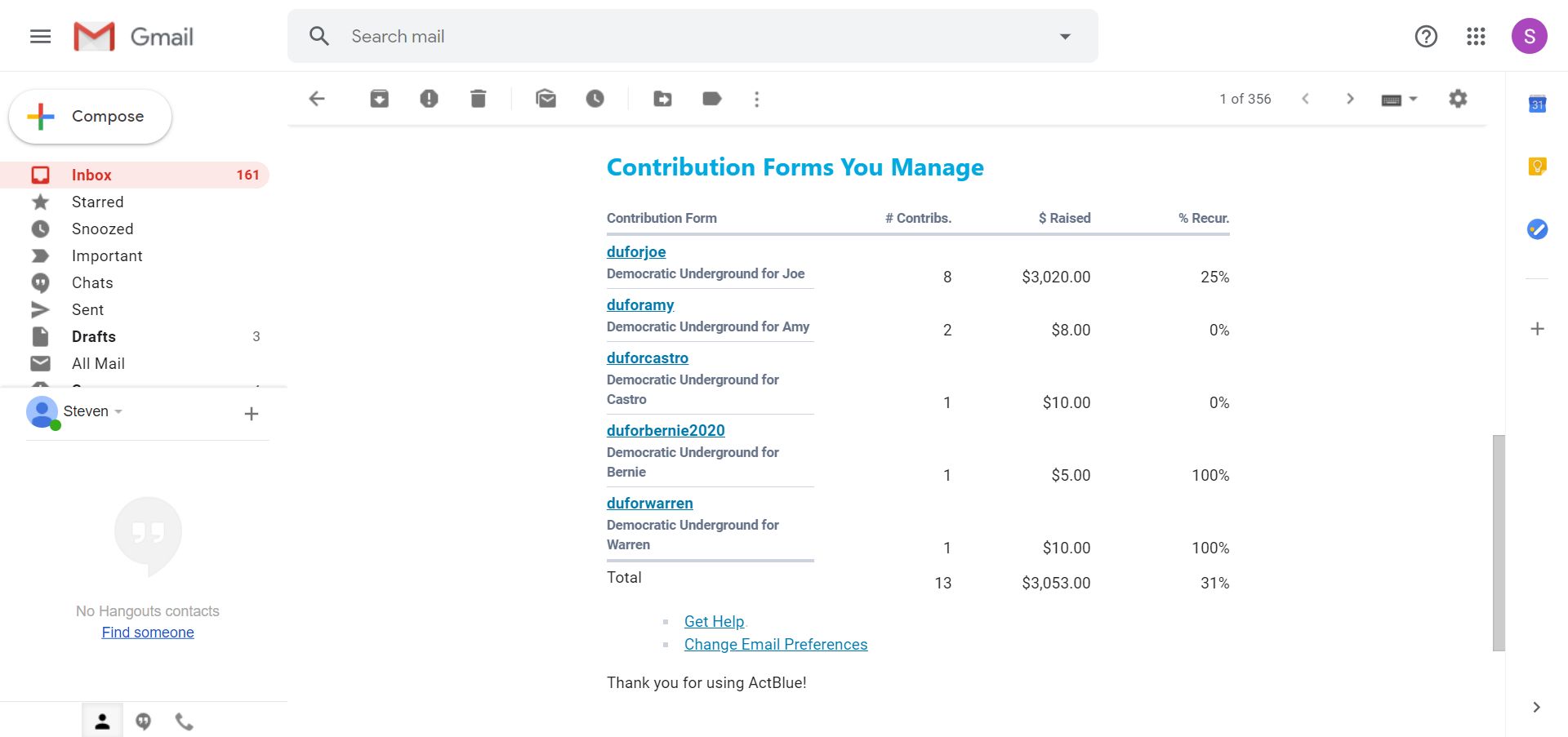Expand search options dropdown arrow
This screenshot has height=737, width=1568.
pyautogui.click(x=1065, y=36)
